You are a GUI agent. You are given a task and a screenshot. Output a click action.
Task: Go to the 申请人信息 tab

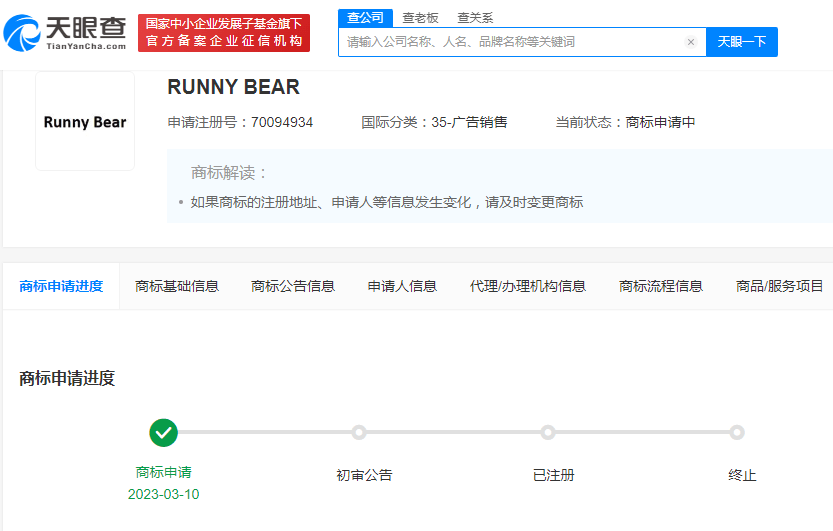click(402, 286)
